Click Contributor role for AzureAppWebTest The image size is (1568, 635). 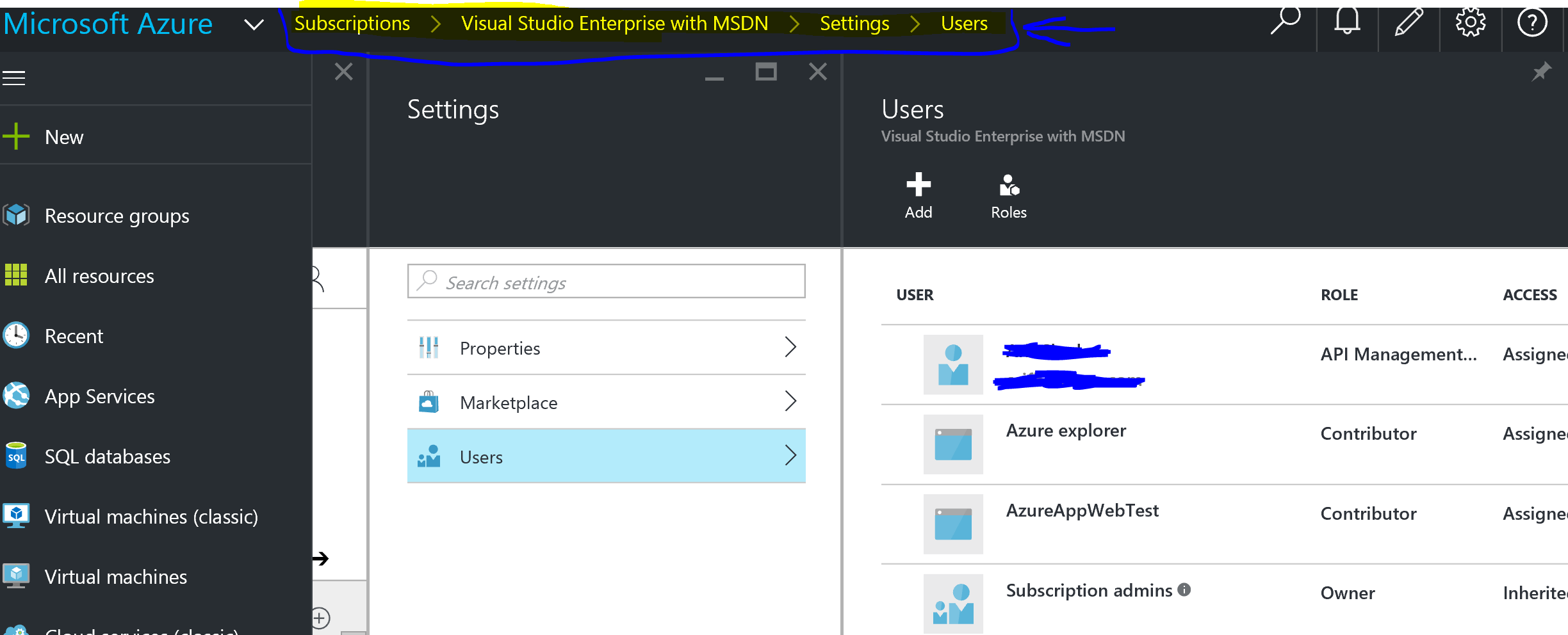pos(1368,513)
